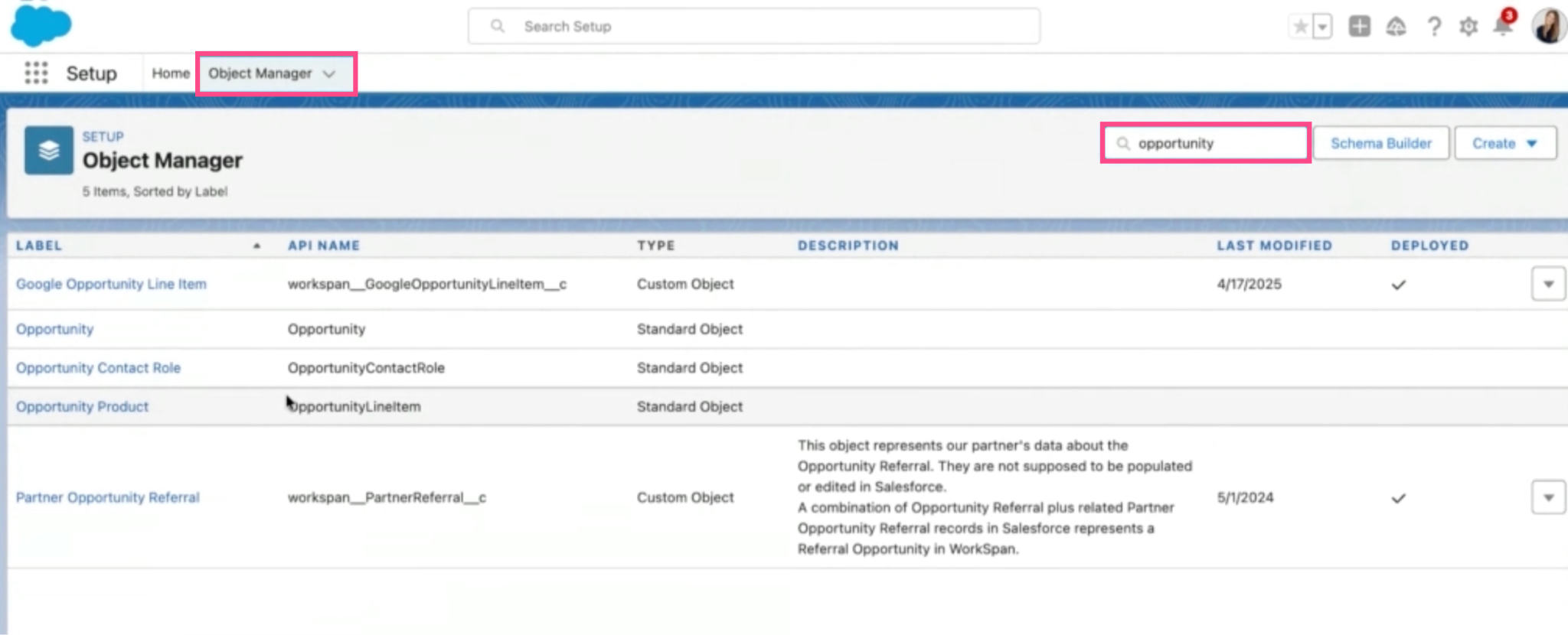Click the magnifier icon in Search Setup
Image resolution: width=1568 pixels, height=635 pixels.
pyautogui.click(x=498, y=26)
